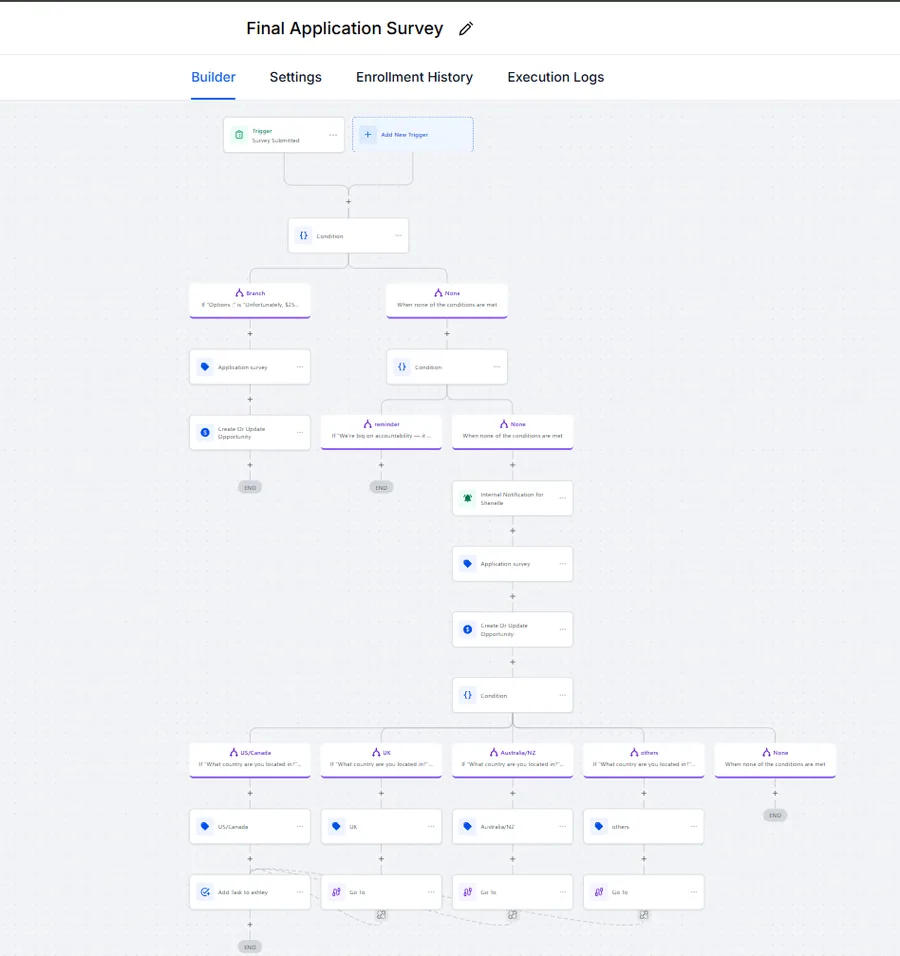Viewport: 900px width, 956px height.
Task: Select the None branch next to the Unfortunately Branch
Action: 447,300
